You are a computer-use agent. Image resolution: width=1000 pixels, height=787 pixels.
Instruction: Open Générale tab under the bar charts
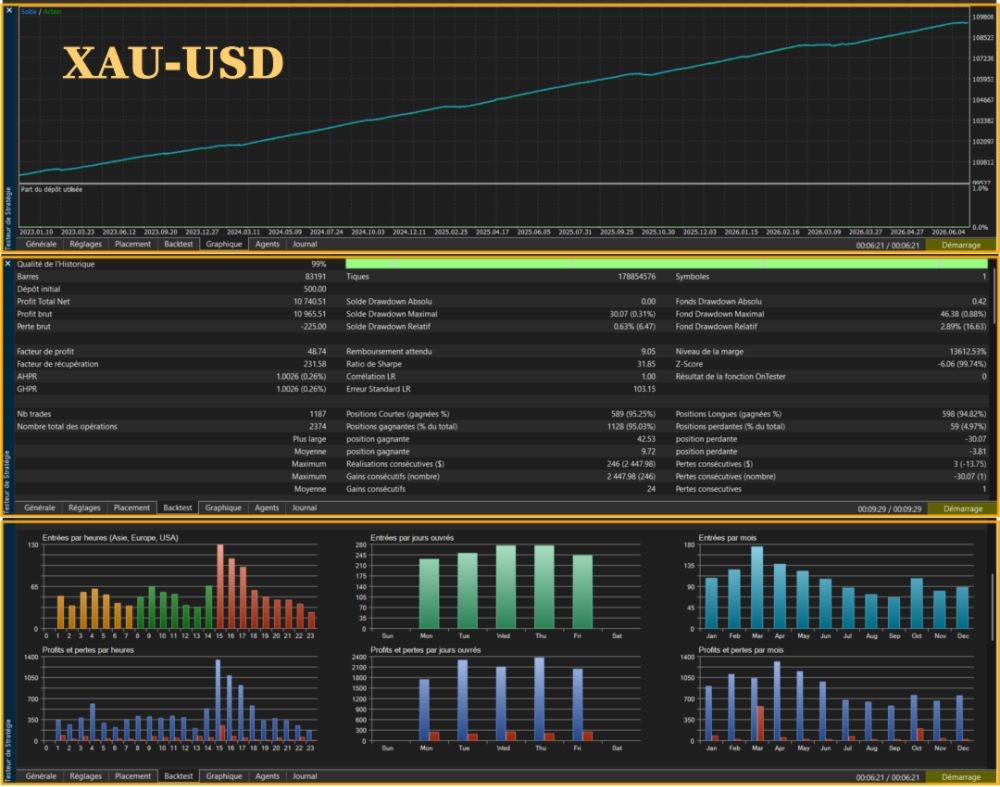tap(41, 776)
